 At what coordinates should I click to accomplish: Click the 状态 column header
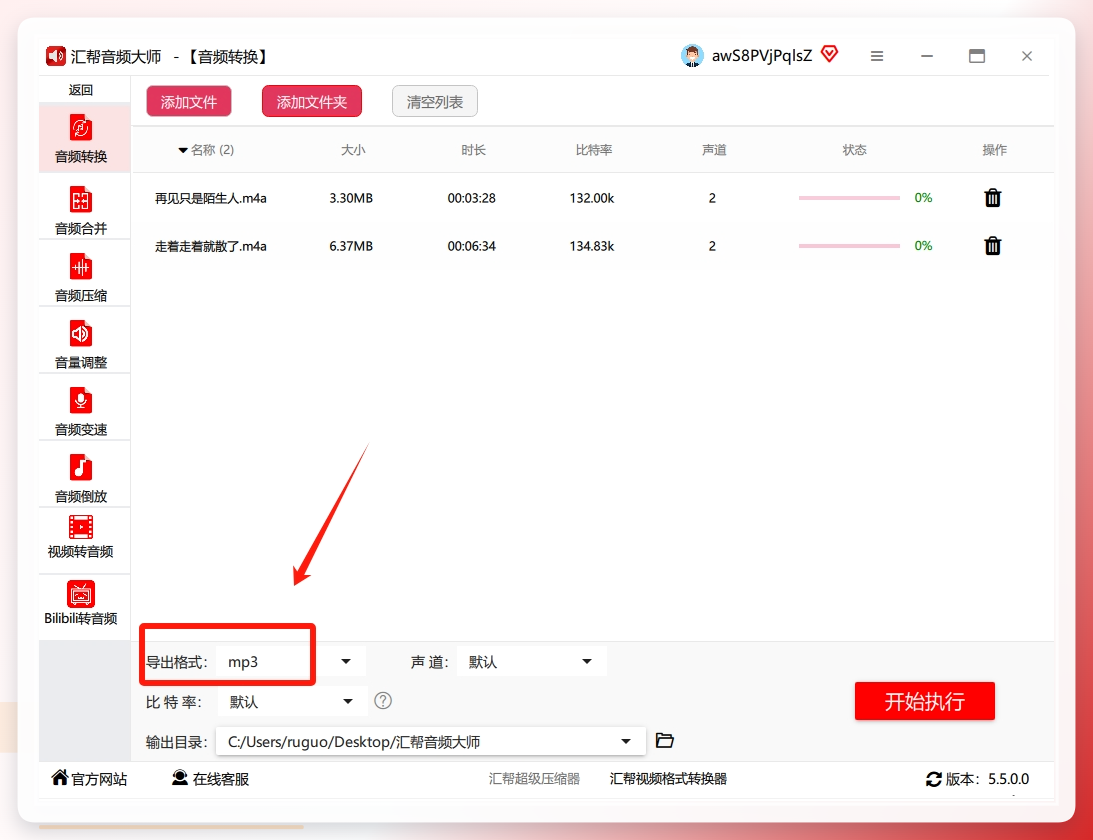[855, 150]
